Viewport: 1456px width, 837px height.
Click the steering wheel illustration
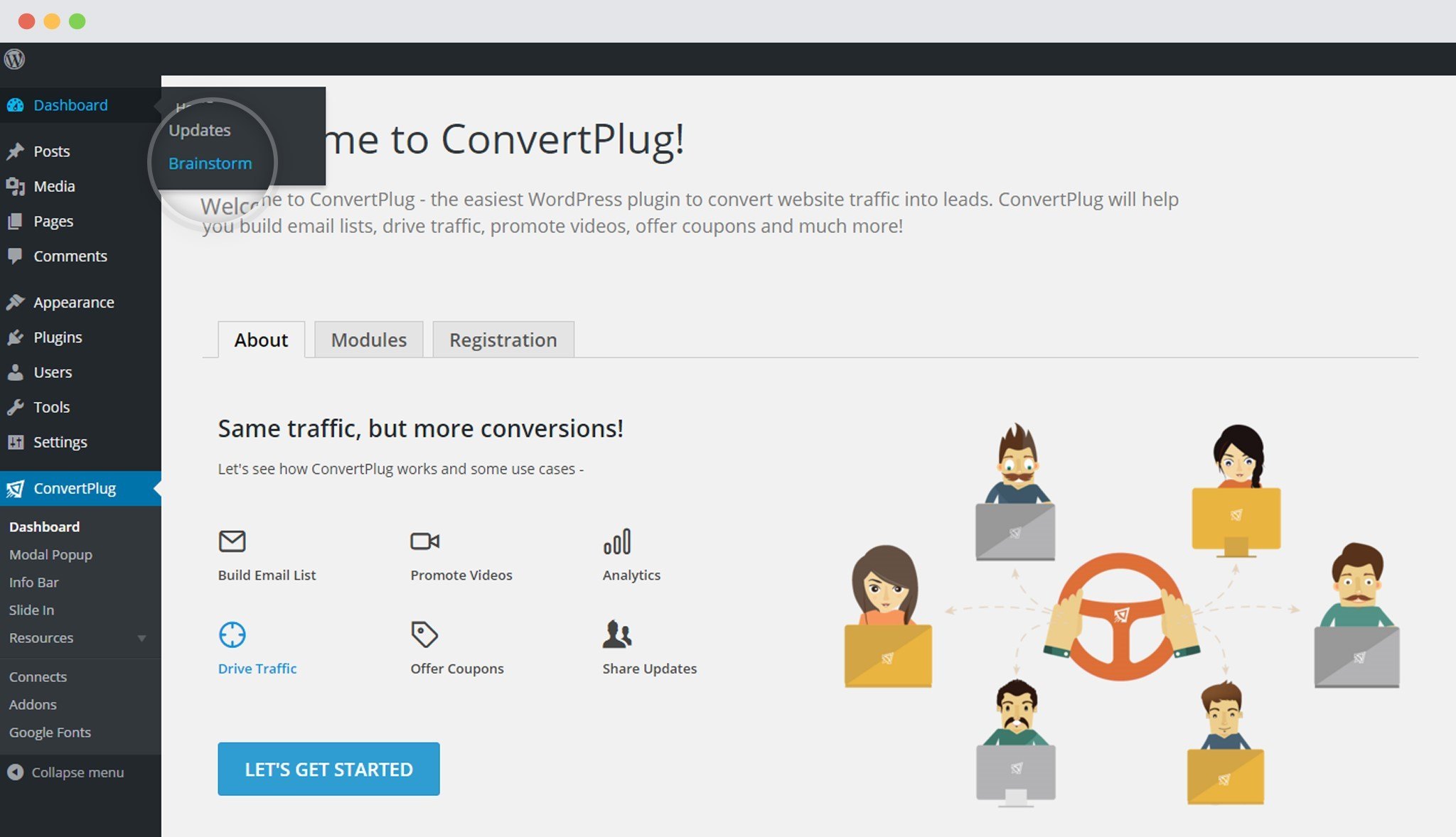1121,617
